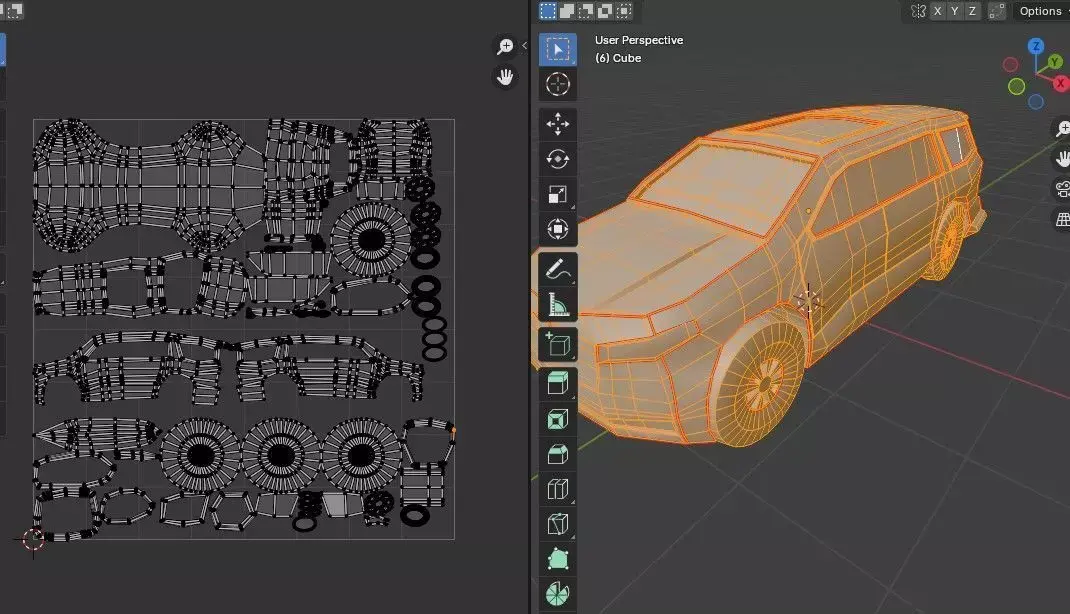Switch perspective/orthographic grid icon
Screen dimensions: 1070x614
click(x=1062, y=219)
